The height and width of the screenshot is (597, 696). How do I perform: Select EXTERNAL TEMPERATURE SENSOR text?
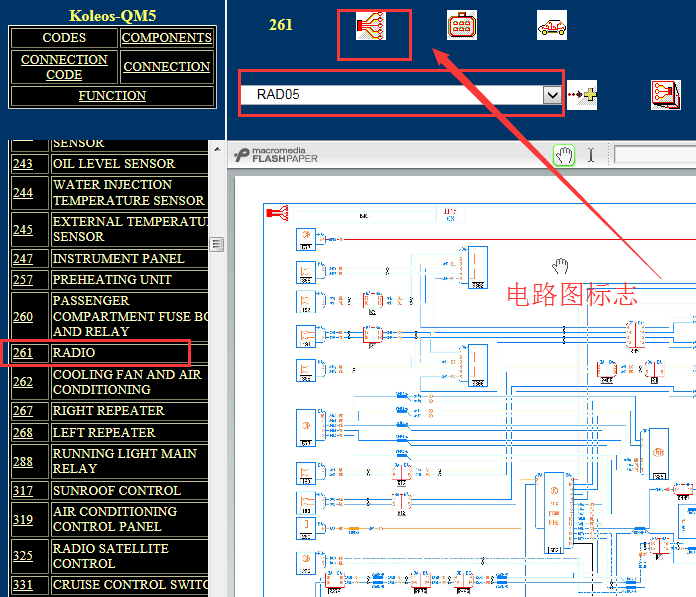pyautogui.click(x=130, y=229)
